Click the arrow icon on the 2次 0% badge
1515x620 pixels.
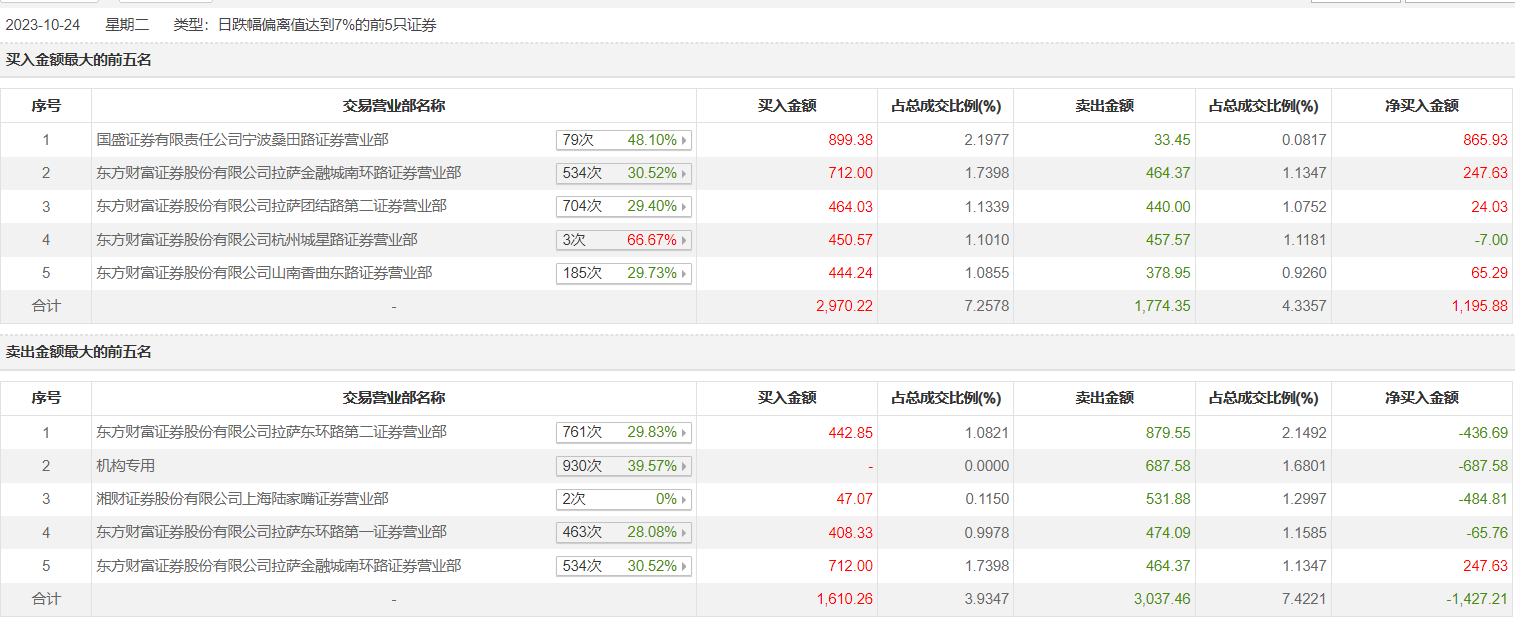(x=684, y=499)
